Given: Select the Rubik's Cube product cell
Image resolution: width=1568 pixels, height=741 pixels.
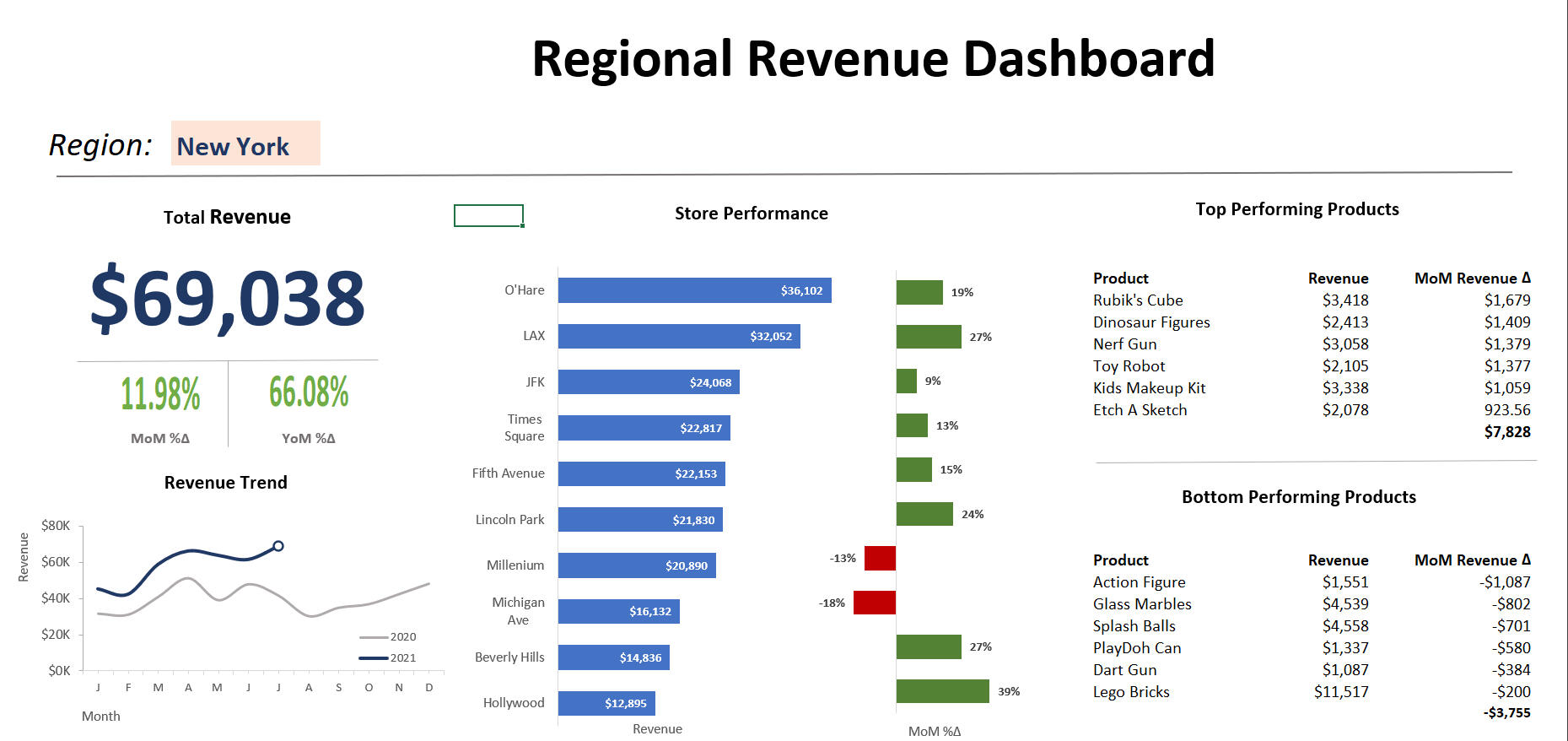Looking at the screenshot, I should point(1138,300).
